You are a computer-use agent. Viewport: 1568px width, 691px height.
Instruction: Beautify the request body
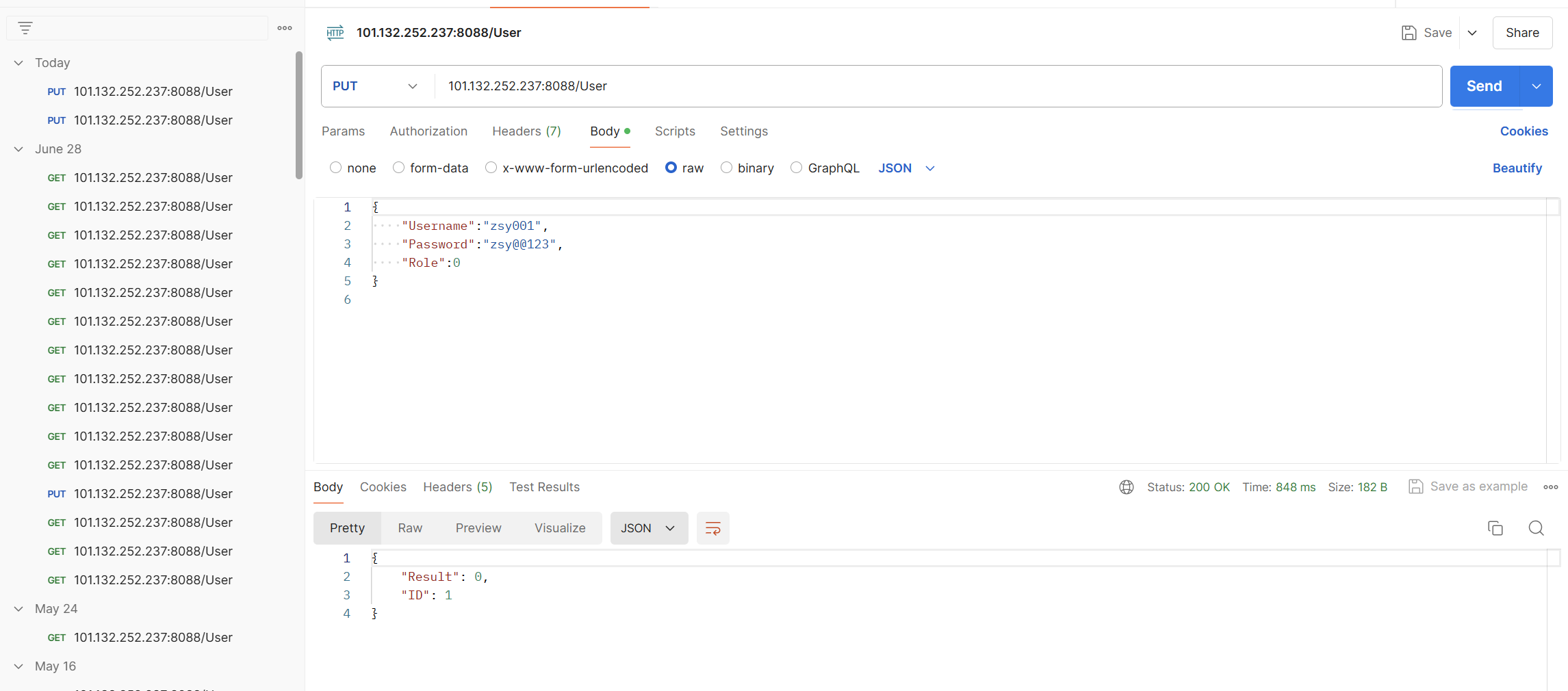point(1517,168)
